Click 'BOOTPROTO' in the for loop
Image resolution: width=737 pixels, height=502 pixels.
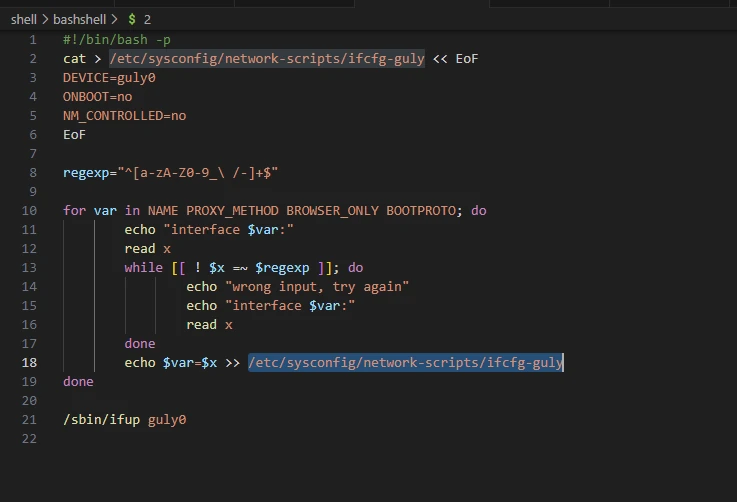[421, 211]
